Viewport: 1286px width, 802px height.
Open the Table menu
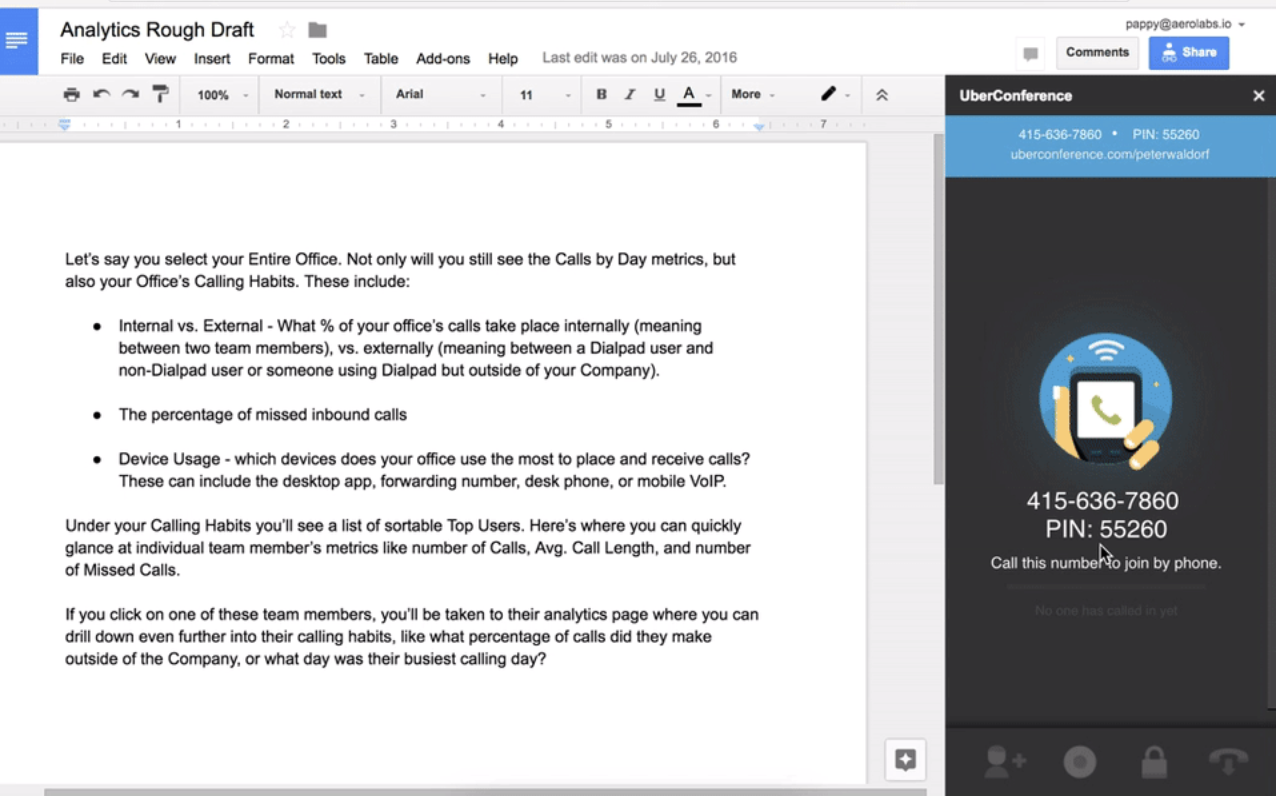381,59
